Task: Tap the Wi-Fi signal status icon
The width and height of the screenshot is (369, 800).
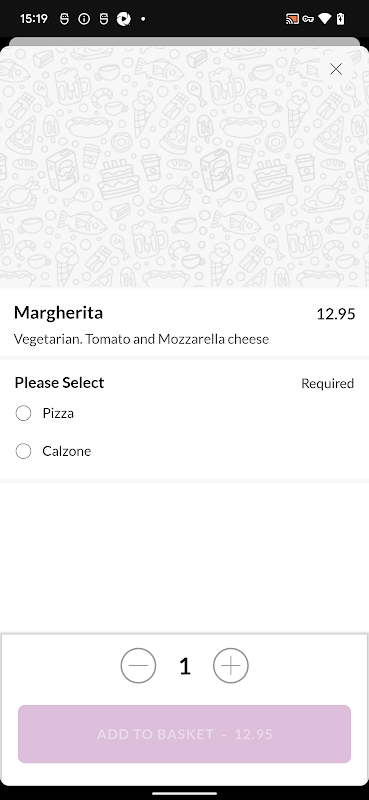Action: tap(325, 19)
